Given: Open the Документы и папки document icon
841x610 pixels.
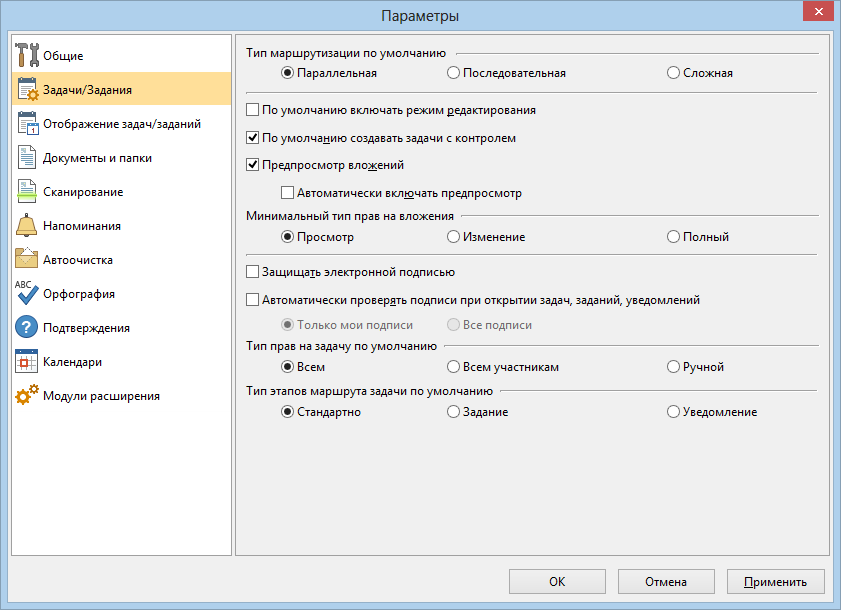Looking at the screenshot, I should point(27,158).
